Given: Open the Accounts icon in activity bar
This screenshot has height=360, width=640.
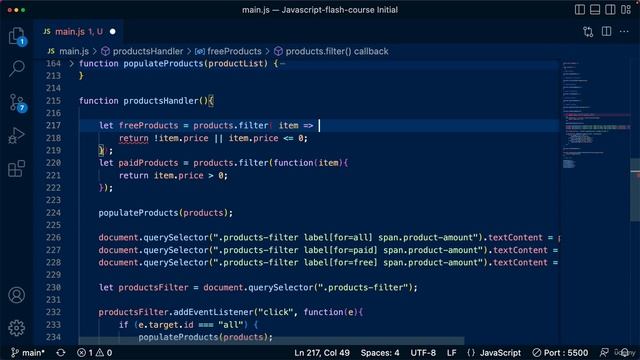Looking at the screenshot, I should tap(17, 295).
